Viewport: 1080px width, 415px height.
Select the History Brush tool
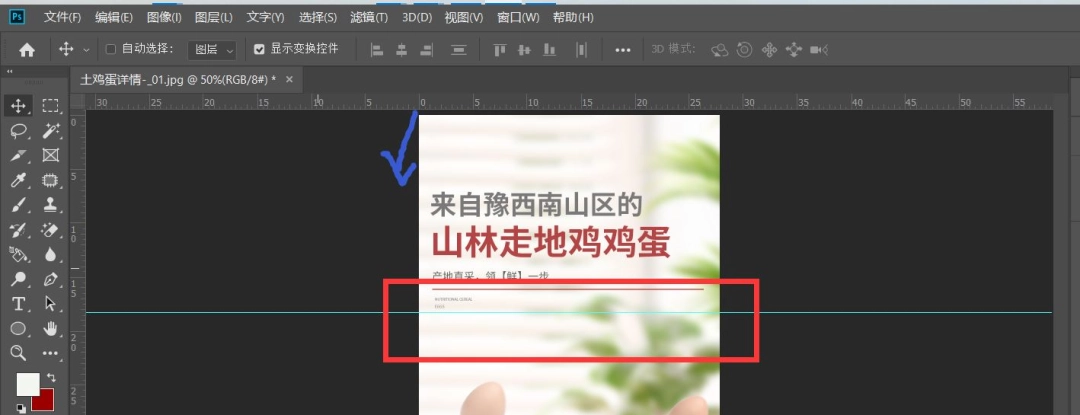pos(18,229)
